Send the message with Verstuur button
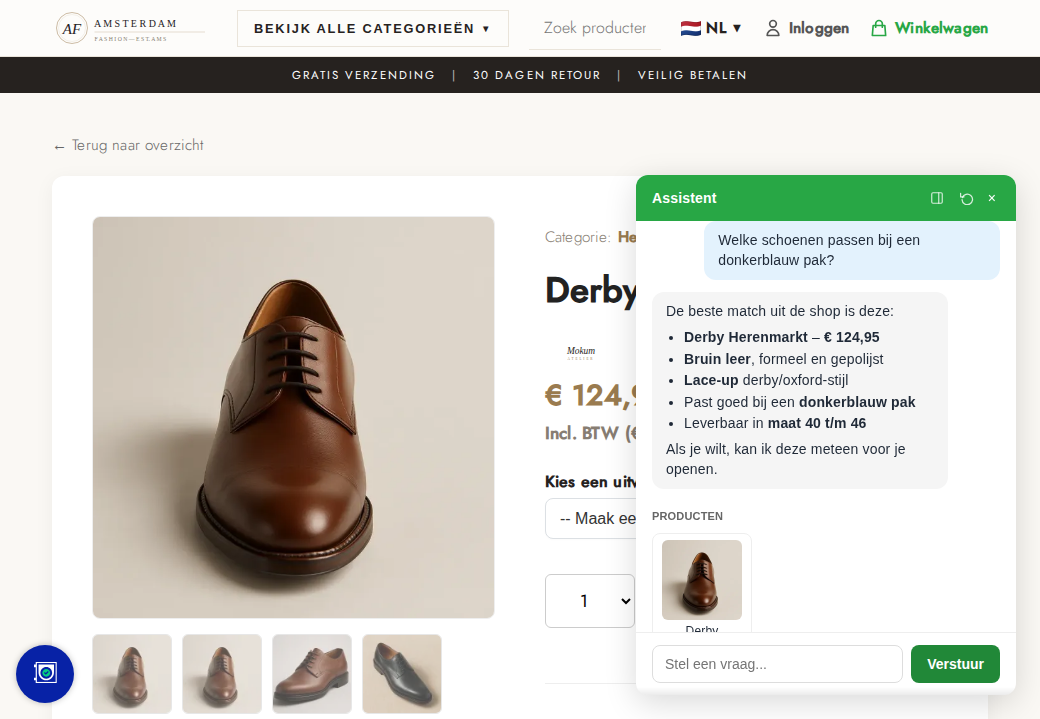The image size is (1040, 719). pyautogui.click(x=955, y=664)
